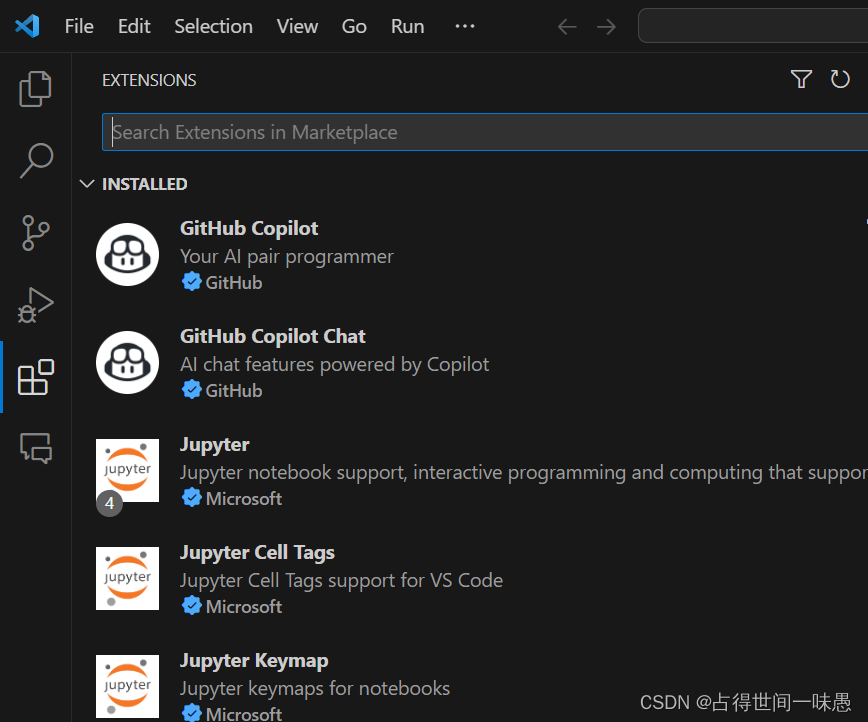The height and width of the screenshot is (722, 868).
Task: Open the View menu
Action: (x=297, y=26)
